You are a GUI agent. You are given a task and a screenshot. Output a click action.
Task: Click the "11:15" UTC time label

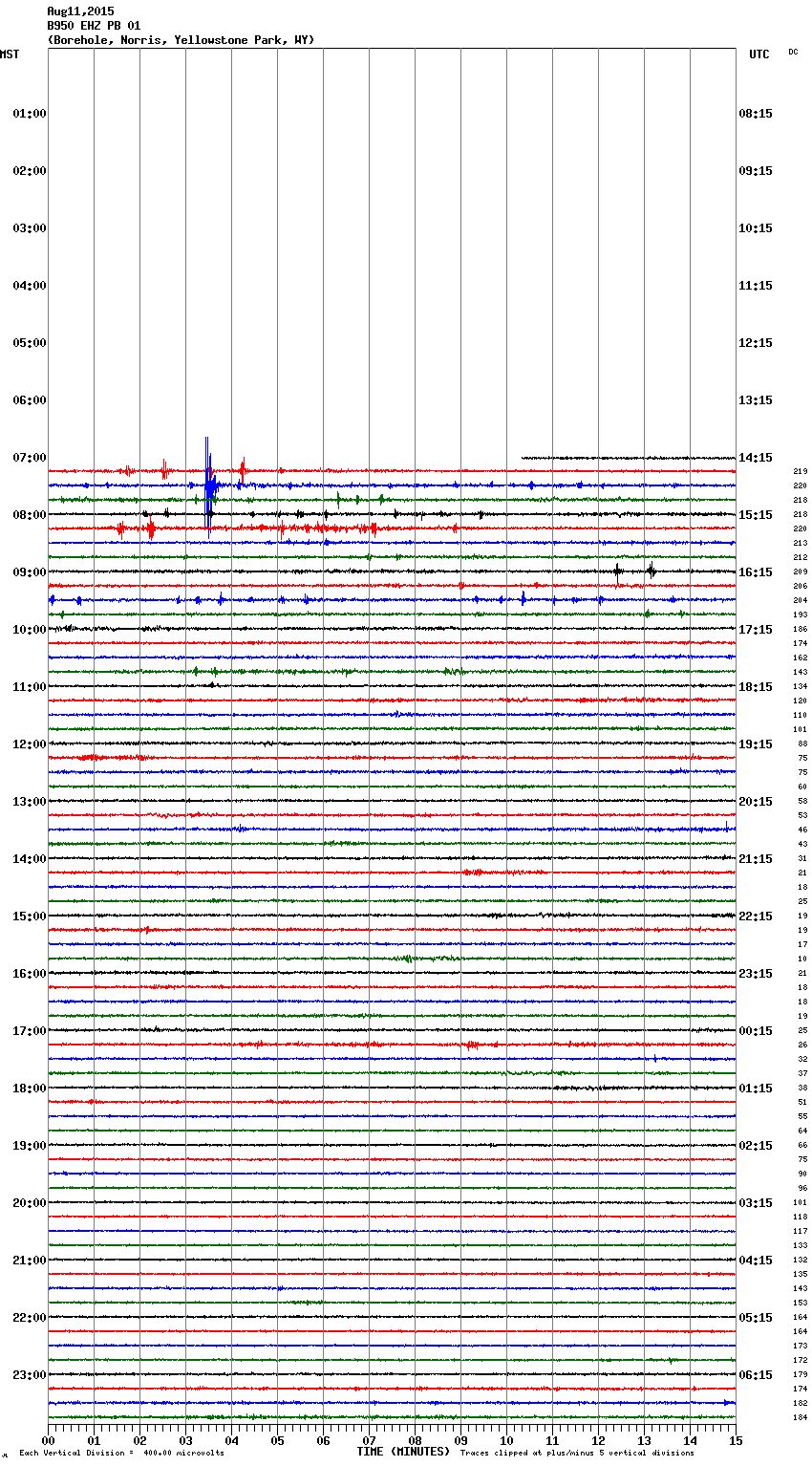pyautogui.click(x=756, y=286)
